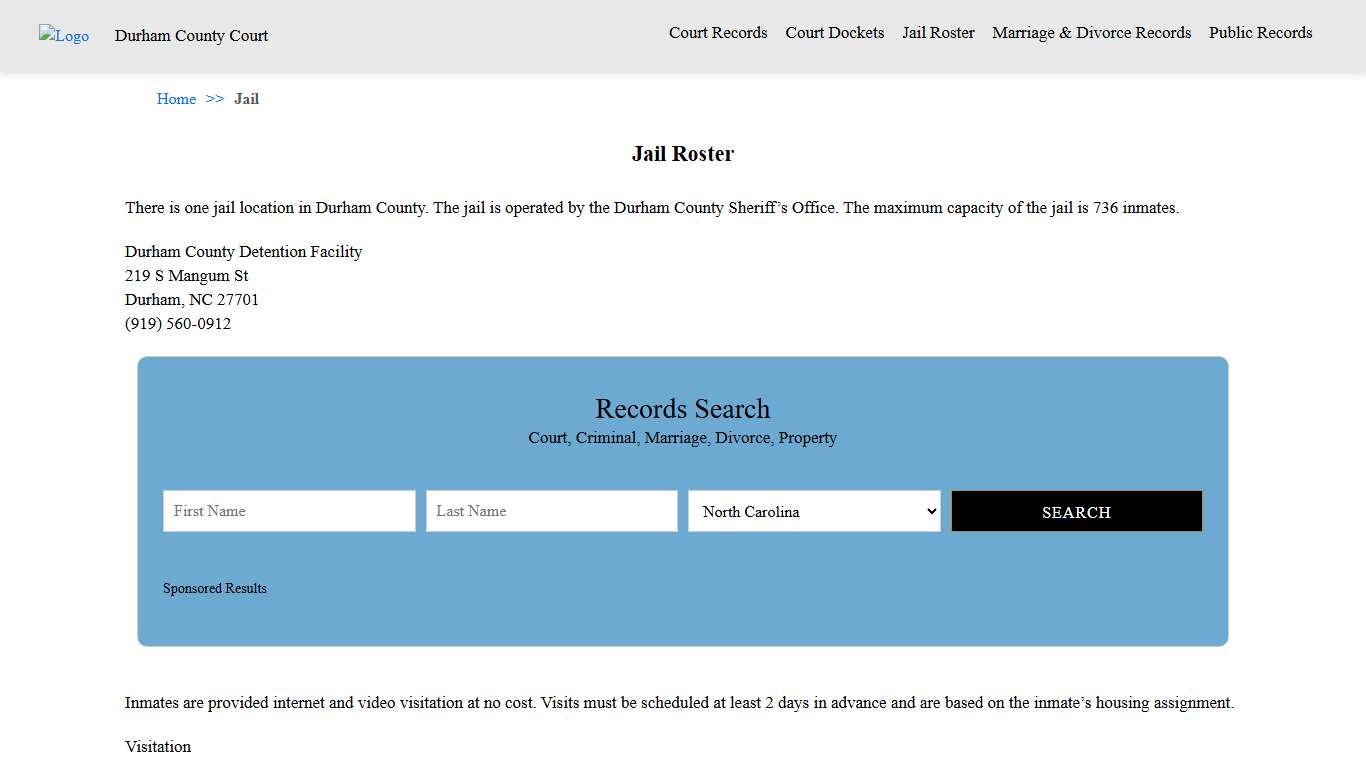Open Marriage & Divorce Records page
Viewport: 1366px width, 768px height.
(x=1091, y=32)
